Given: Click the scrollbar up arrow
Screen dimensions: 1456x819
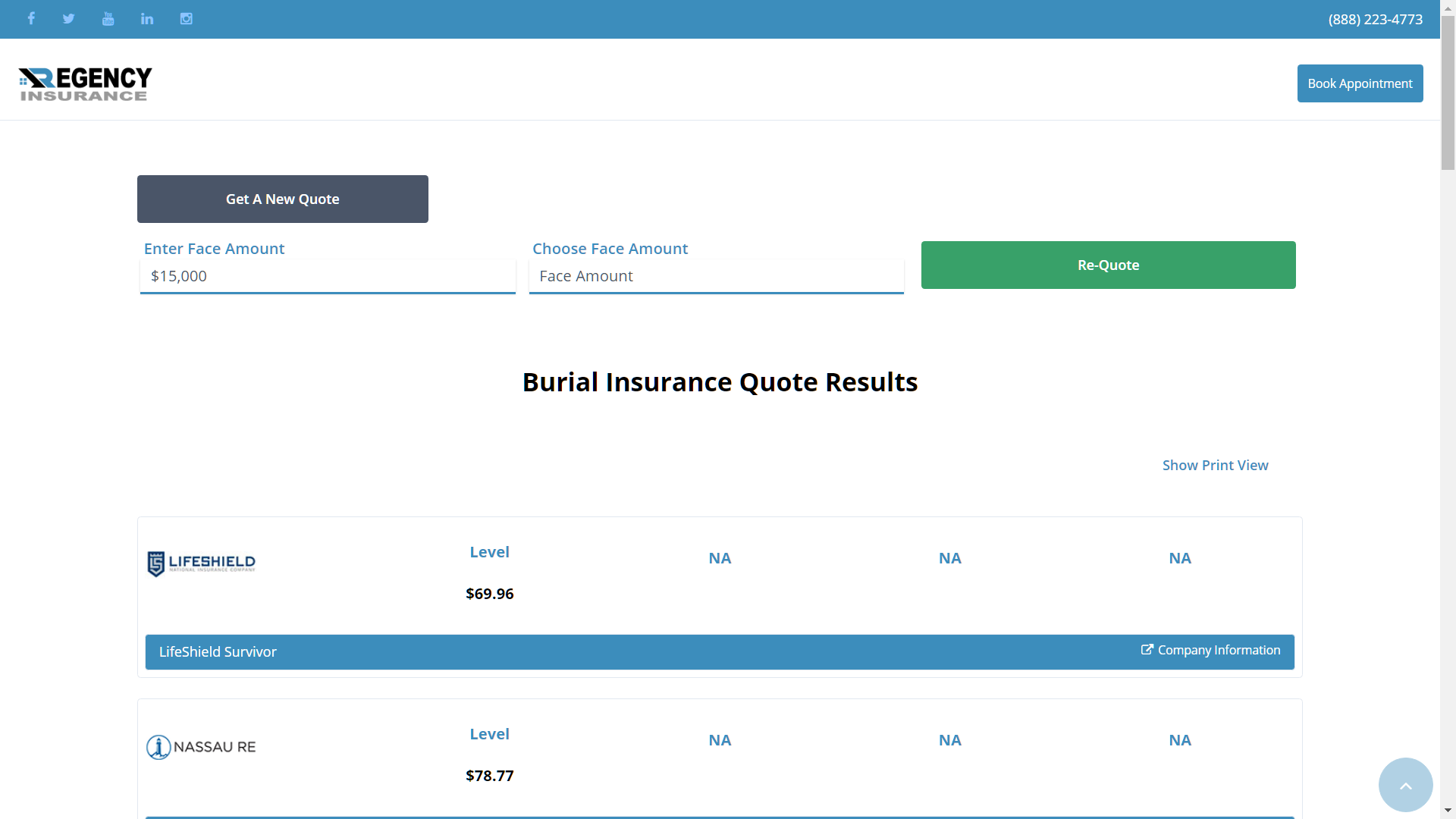Looking at the screenshot, I should 1448,7.
